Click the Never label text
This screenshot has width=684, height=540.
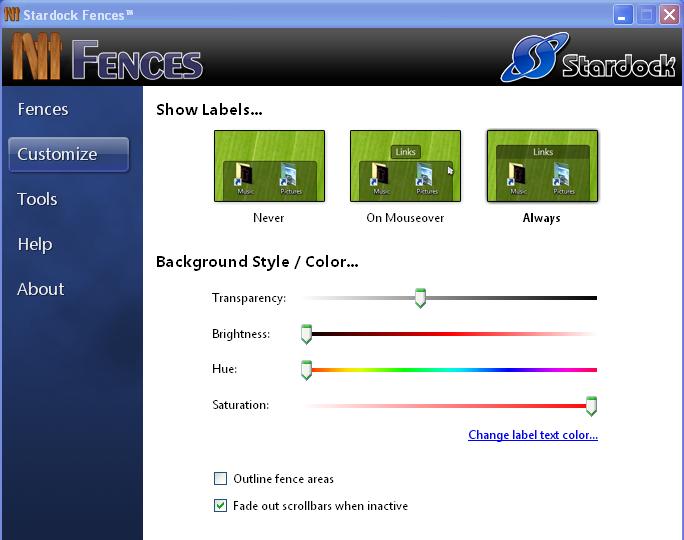[x=269, y=218]
